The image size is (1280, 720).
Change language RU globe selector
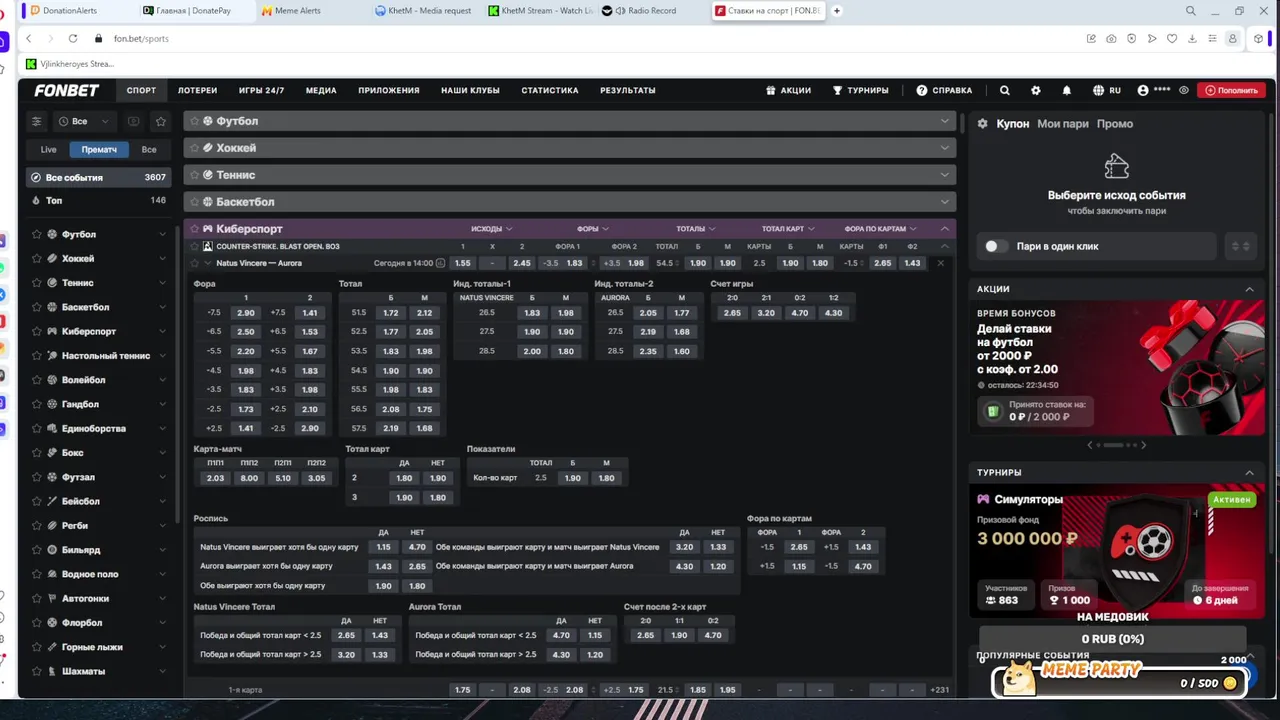pos(1105,90)
